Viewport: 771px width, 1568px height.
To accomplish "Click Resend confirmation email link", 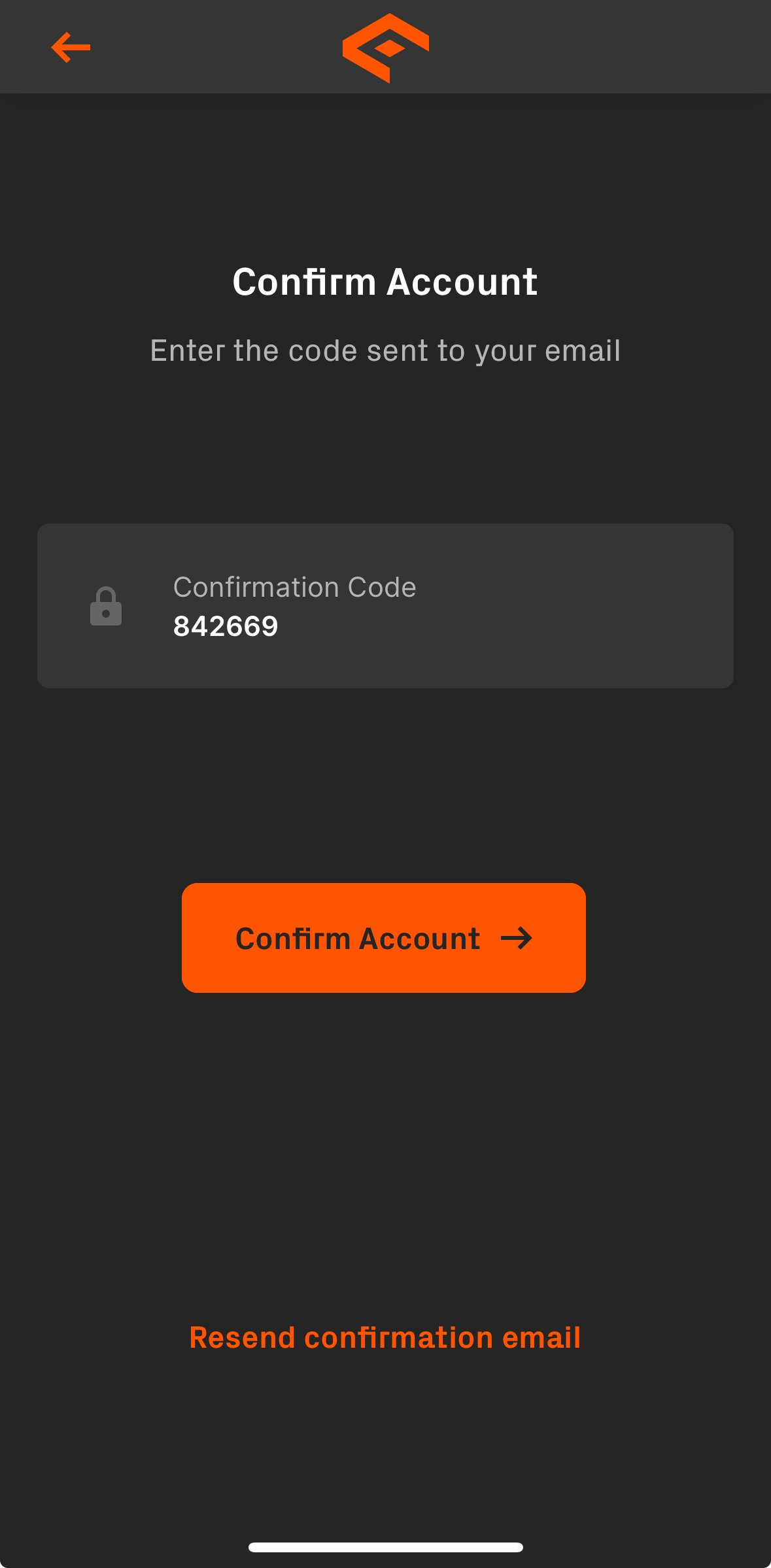I will tap(385, 1337).
